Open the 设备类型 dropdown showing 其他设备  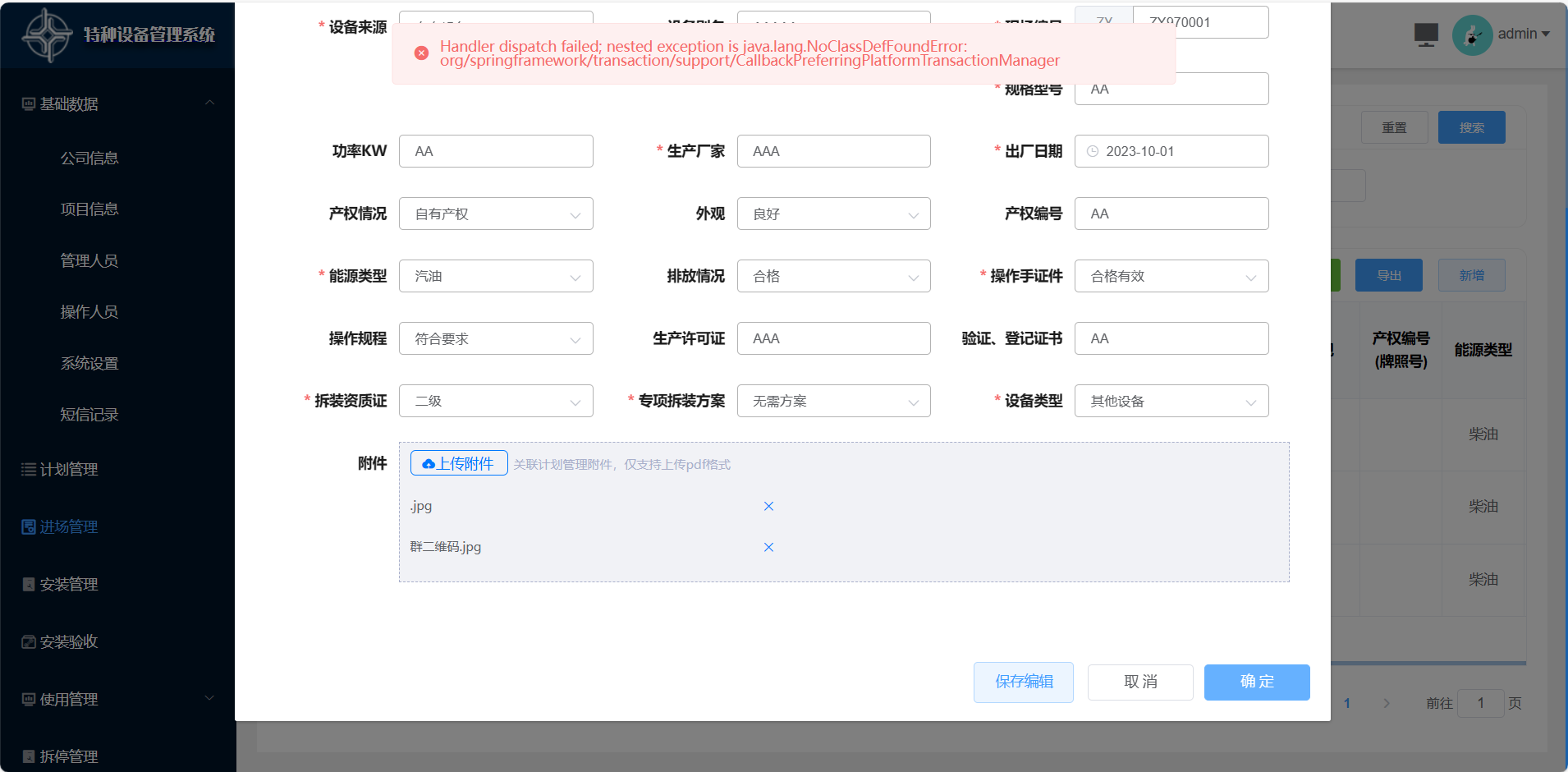tap(1171, 401)
